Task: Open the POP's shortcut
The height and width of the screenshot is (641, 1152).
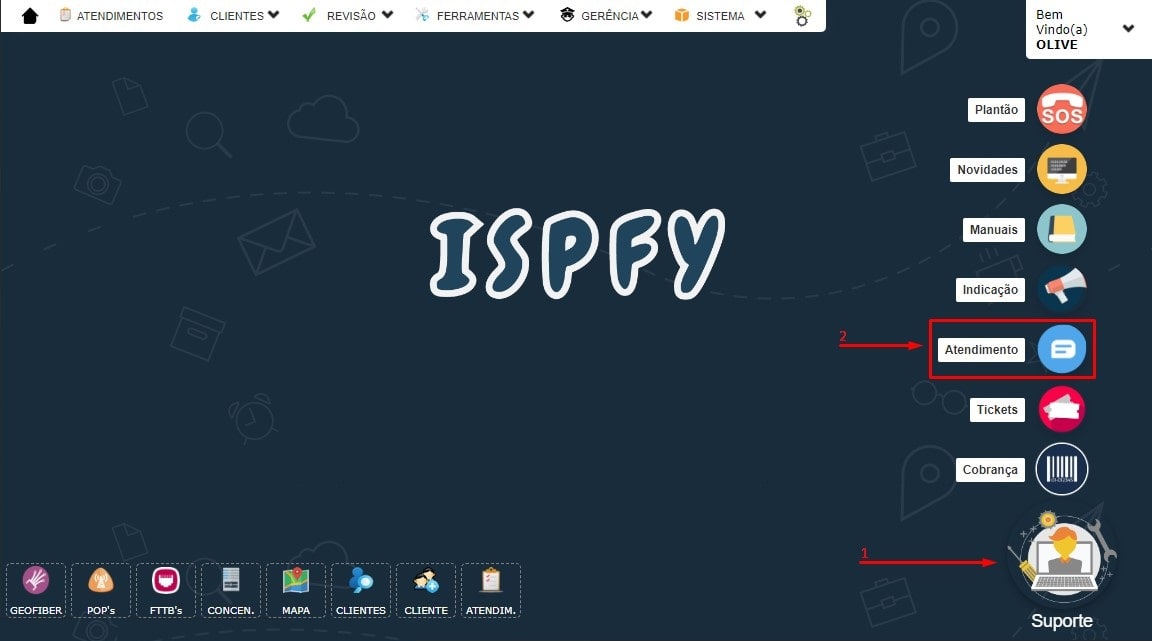Action: click(x=101, y=590)
